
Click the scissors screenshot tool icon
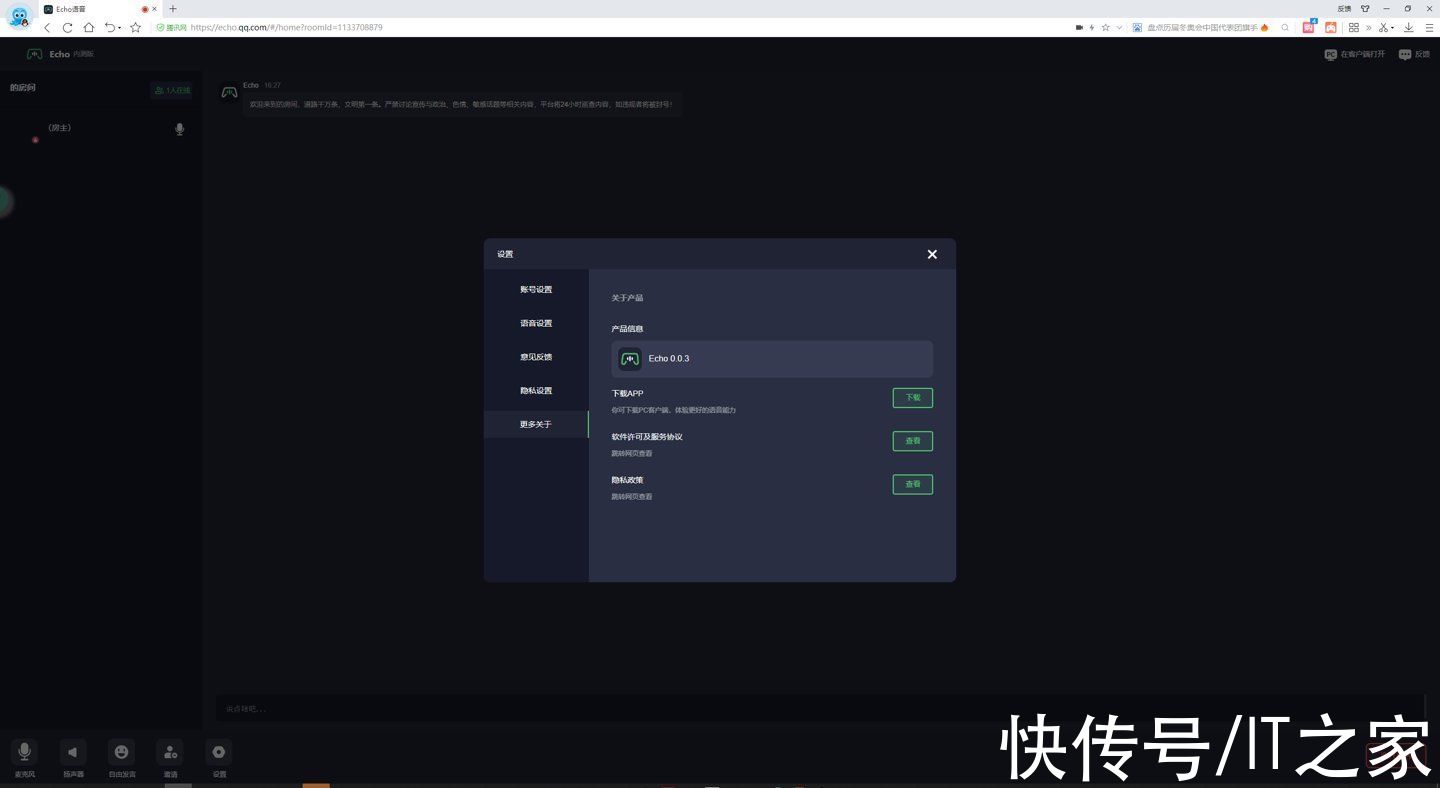1384,27
